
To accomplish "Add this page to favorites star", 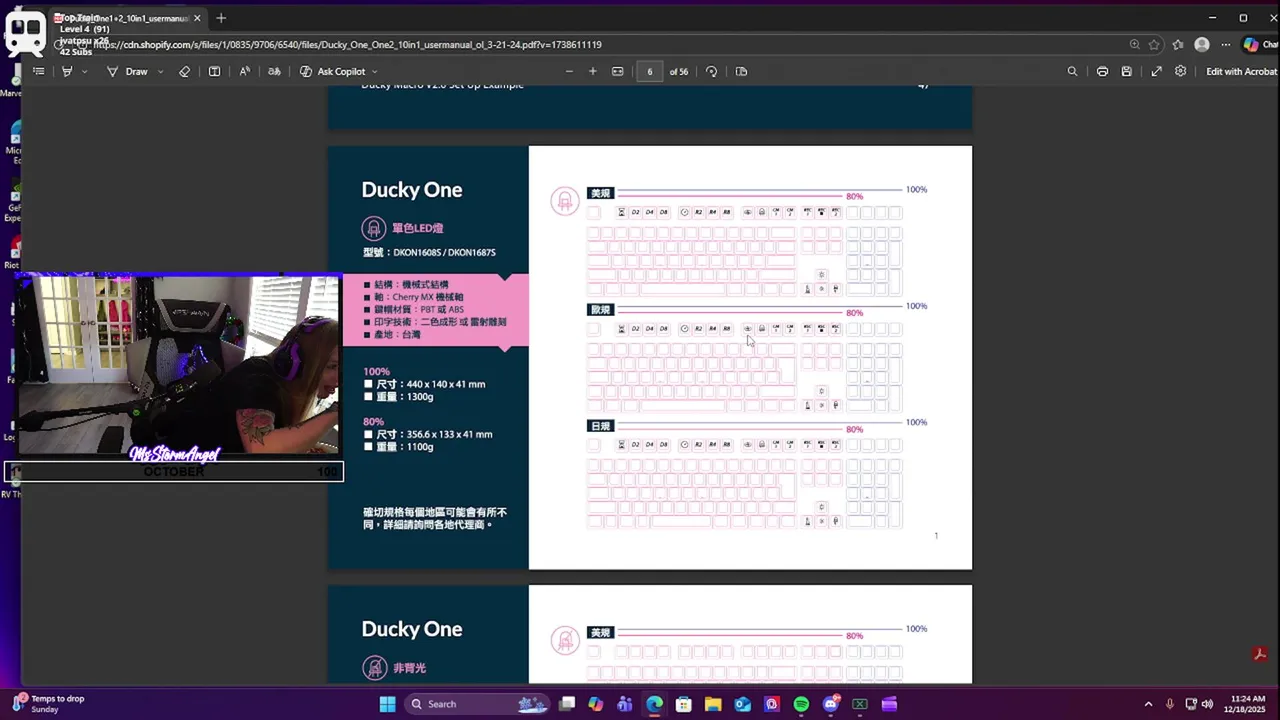I will click(1154, 44).
